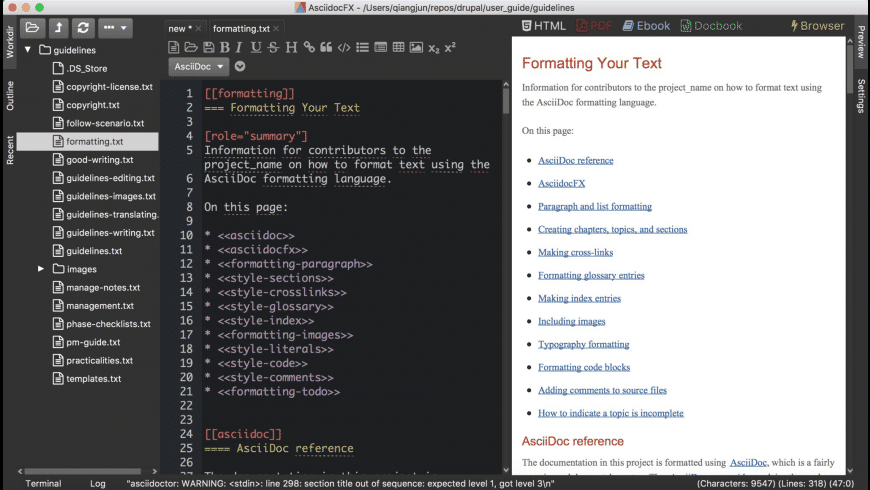
Task: Open guidelines-editing.txt in the file tree
Action: pyautogui.click(x=110, y=178)
